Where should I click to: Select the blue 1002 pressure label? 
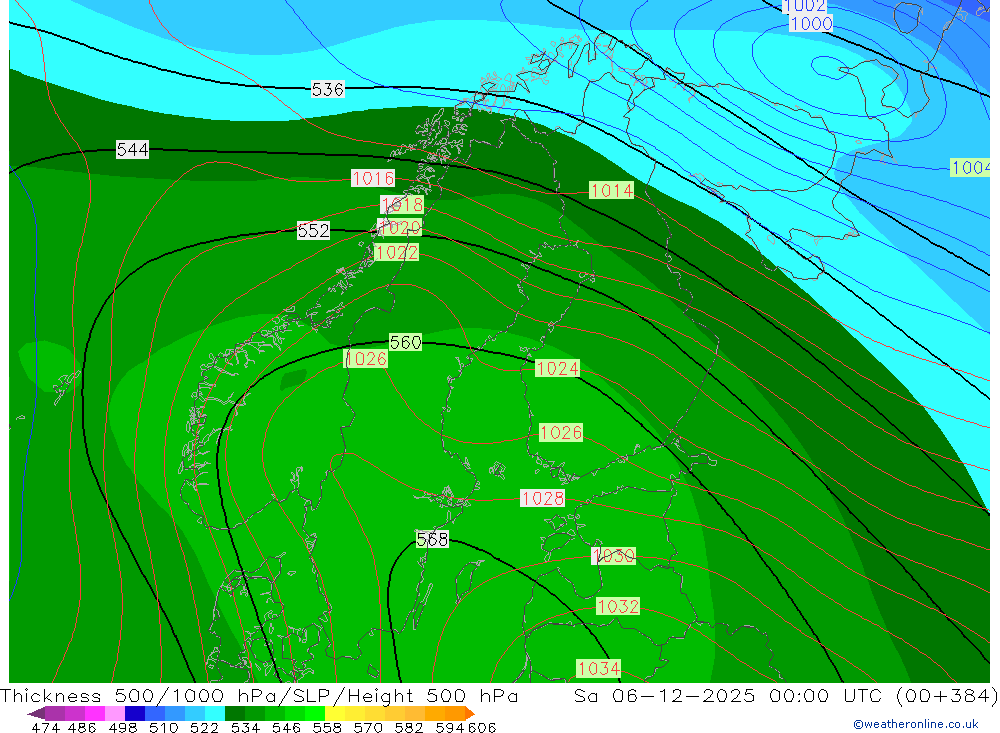point(805,6)
